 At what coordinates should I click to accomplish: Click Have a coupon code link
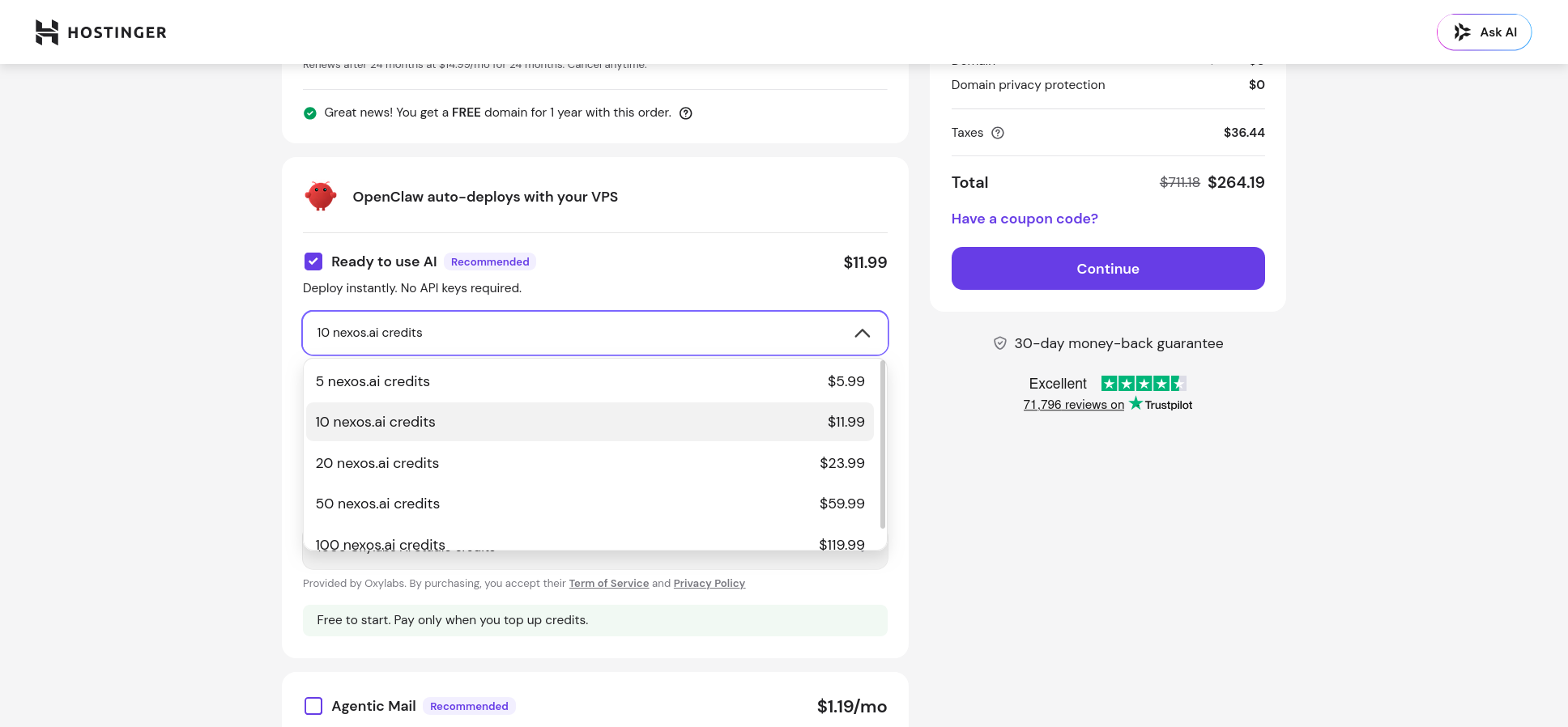click(x=1025, y=219)
